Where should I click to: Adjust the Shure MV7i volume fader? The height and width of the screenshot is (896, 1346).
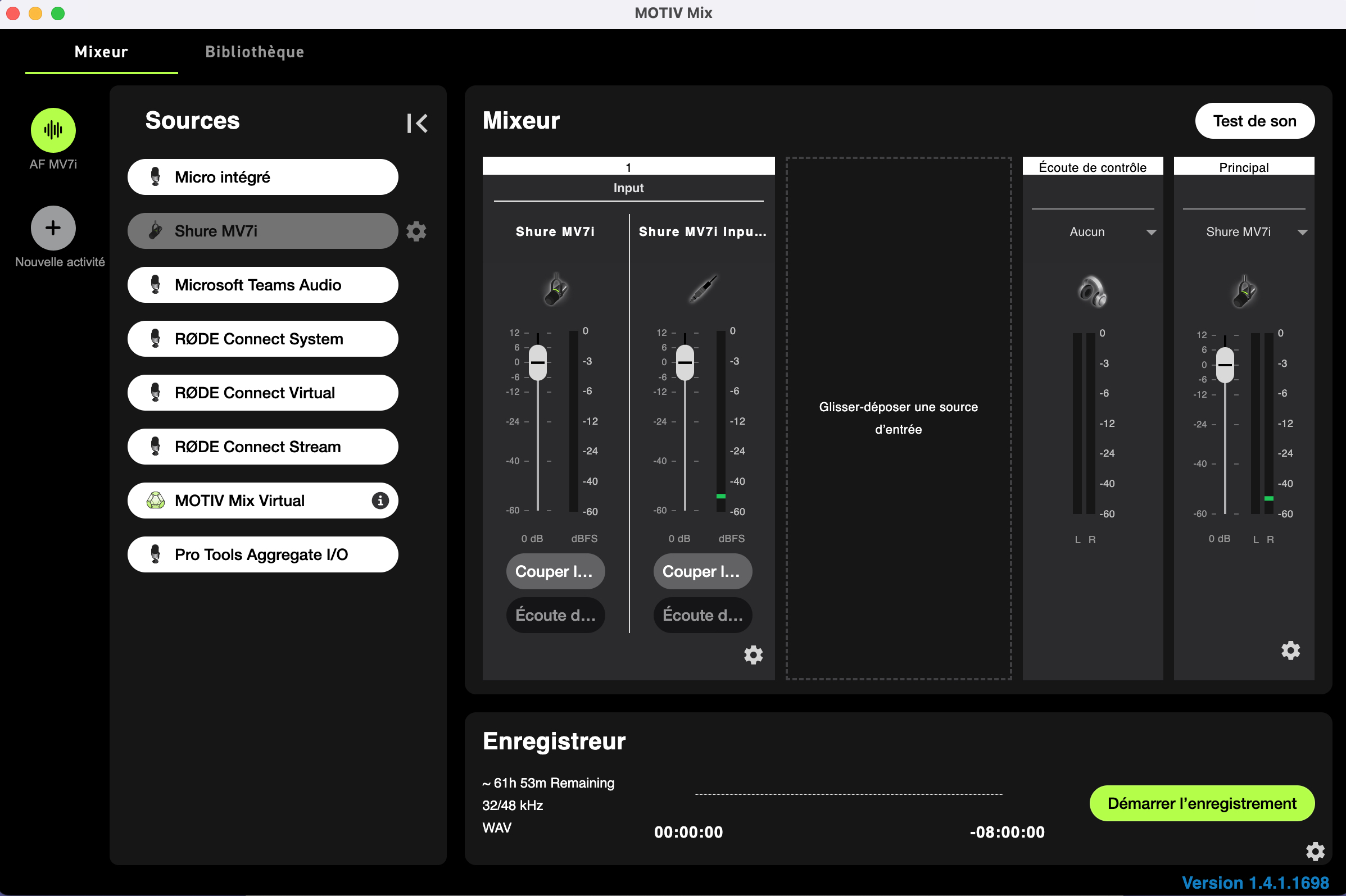[x=537, y=362]
